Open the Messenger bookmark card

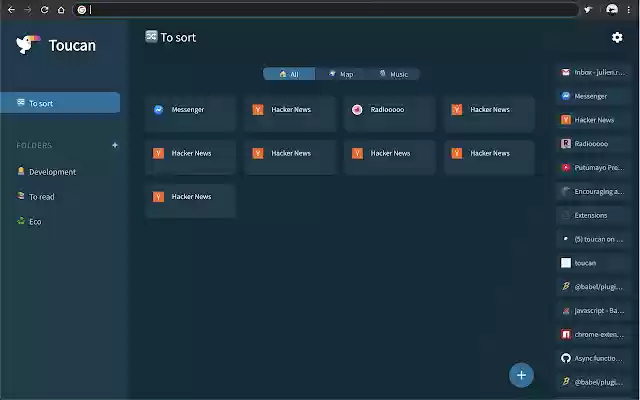pyautogui.click(x=190, y=114)
